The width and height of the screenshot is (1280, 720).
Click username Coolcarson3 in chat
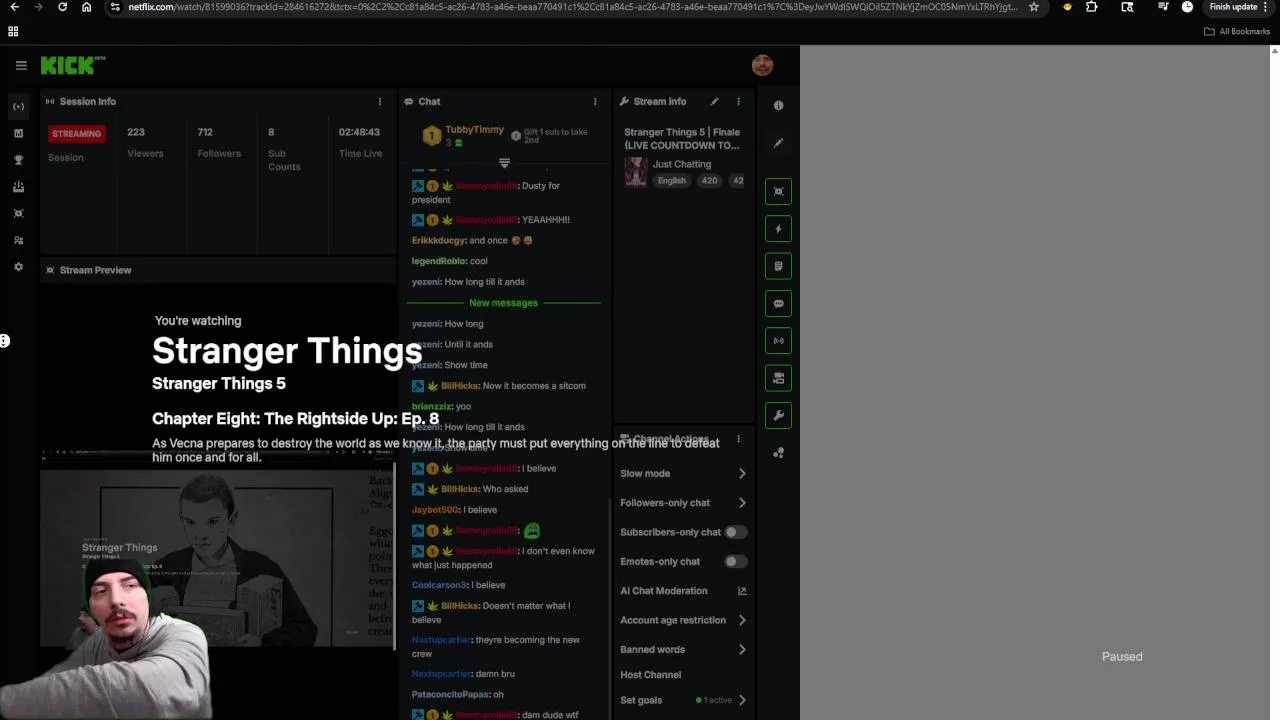[x=440, y=585]
